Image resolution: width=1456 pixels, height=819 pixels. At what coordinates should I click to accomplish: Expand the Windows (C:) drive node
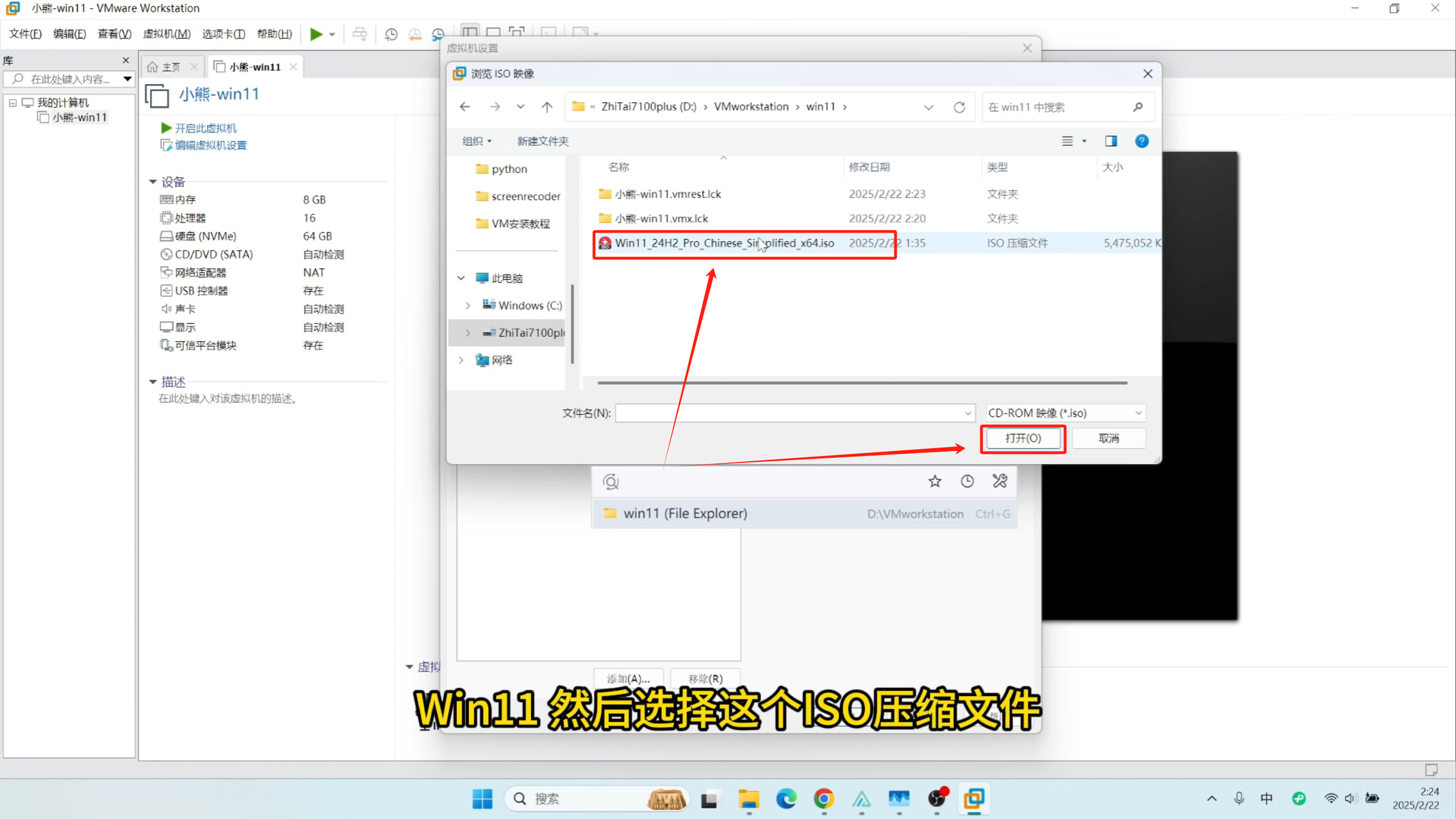coord(468,305)
